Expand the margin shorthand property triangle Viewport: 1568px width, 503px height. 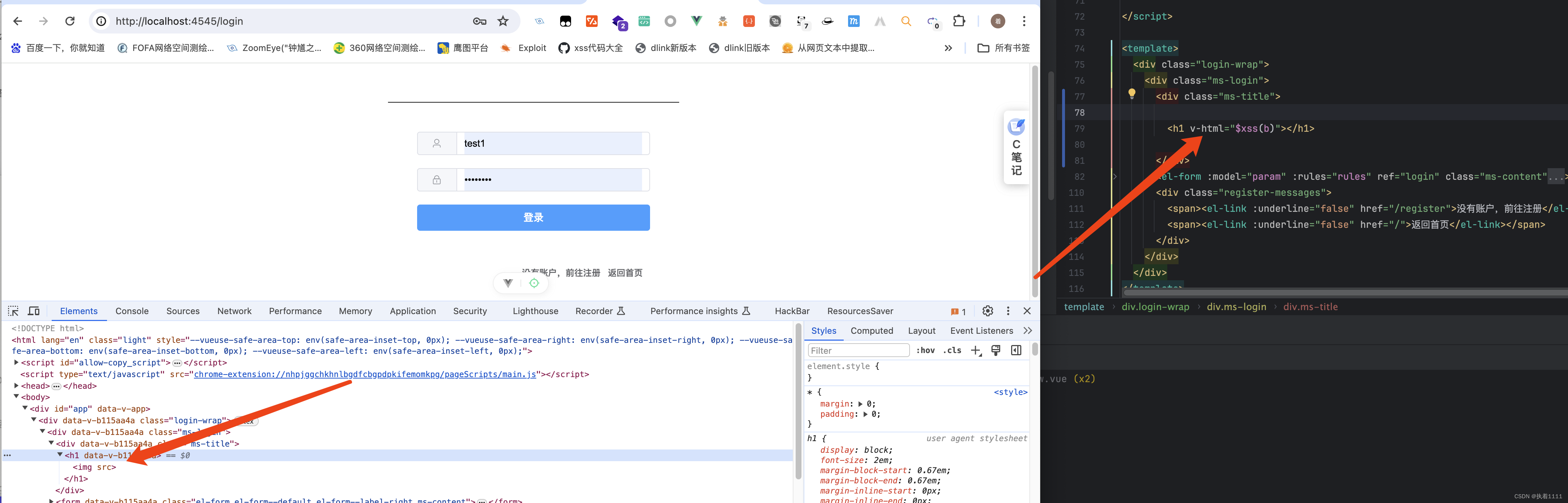coord(860,404)
